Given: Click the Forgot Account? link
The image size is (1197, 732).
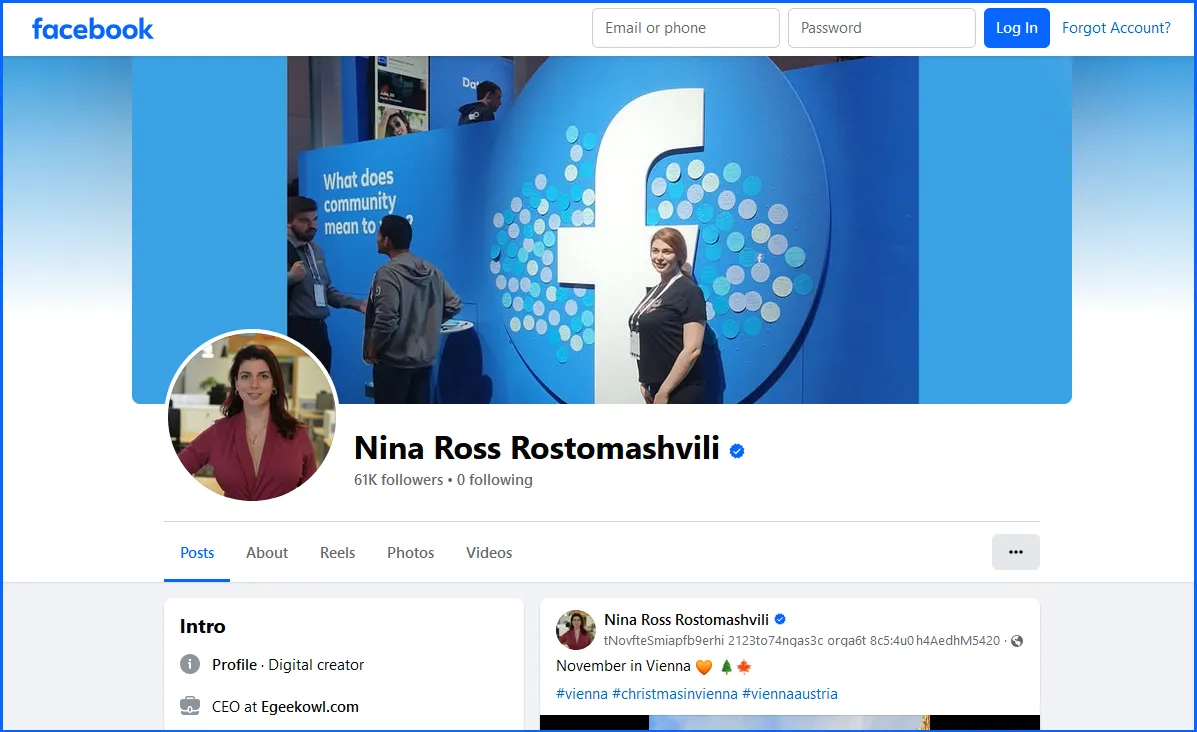Looking at the screenshot, I should 1116,28.
